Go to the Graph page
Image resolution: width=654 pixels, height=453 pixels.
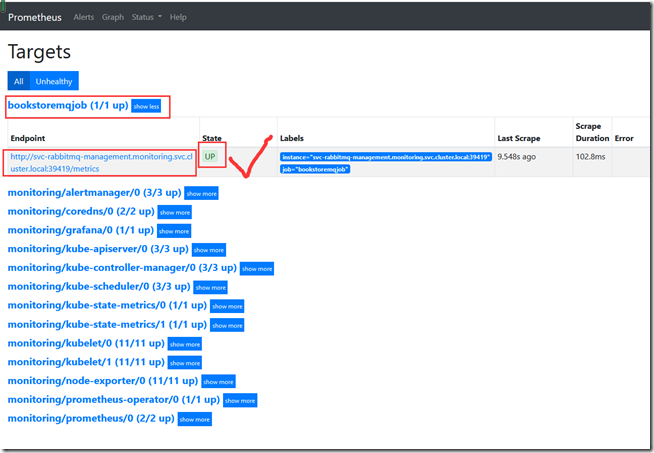click(x=113, y=17)
